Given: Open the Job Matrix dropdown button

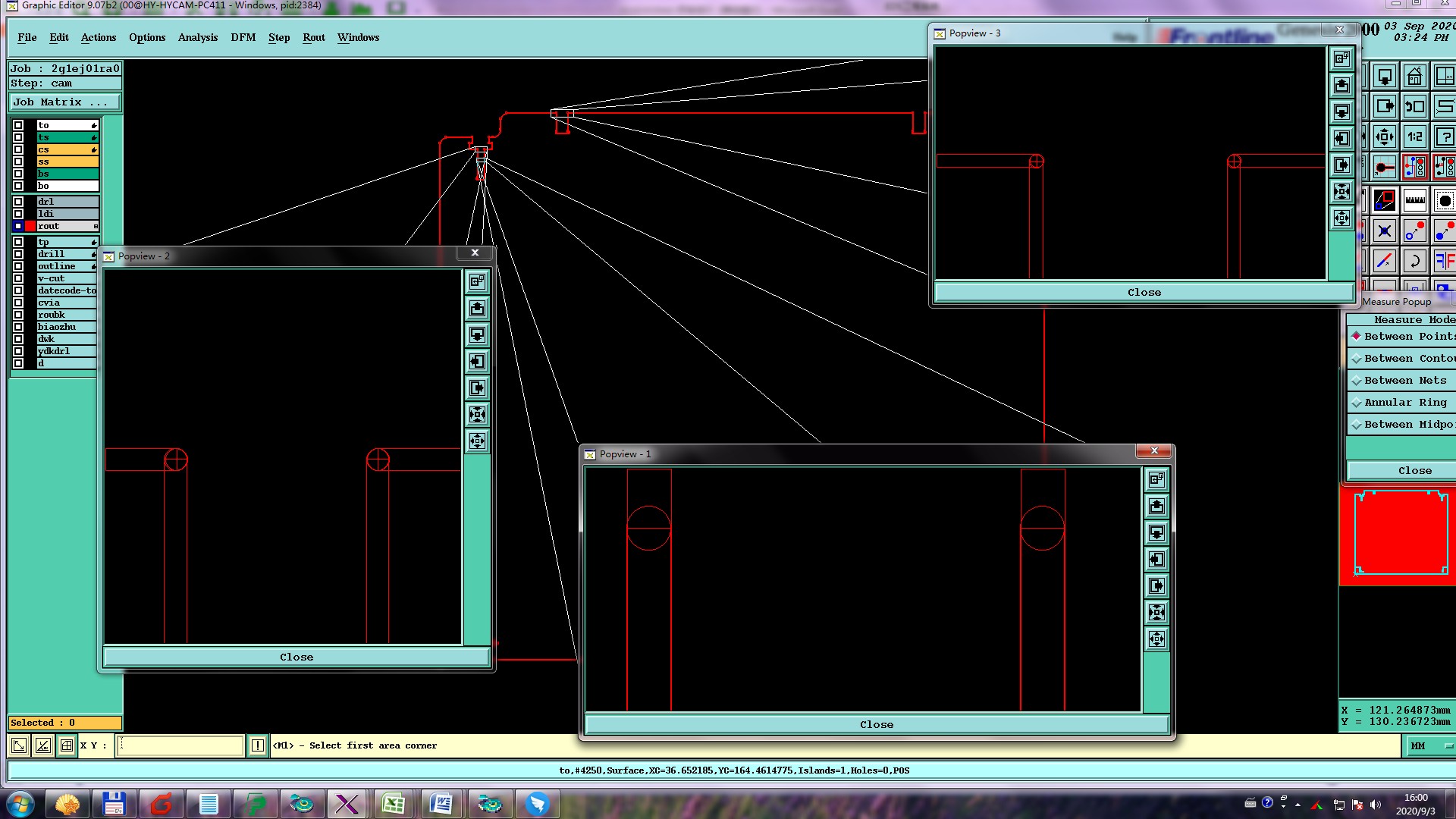Looking at the screenshot, I should point(64,102).
